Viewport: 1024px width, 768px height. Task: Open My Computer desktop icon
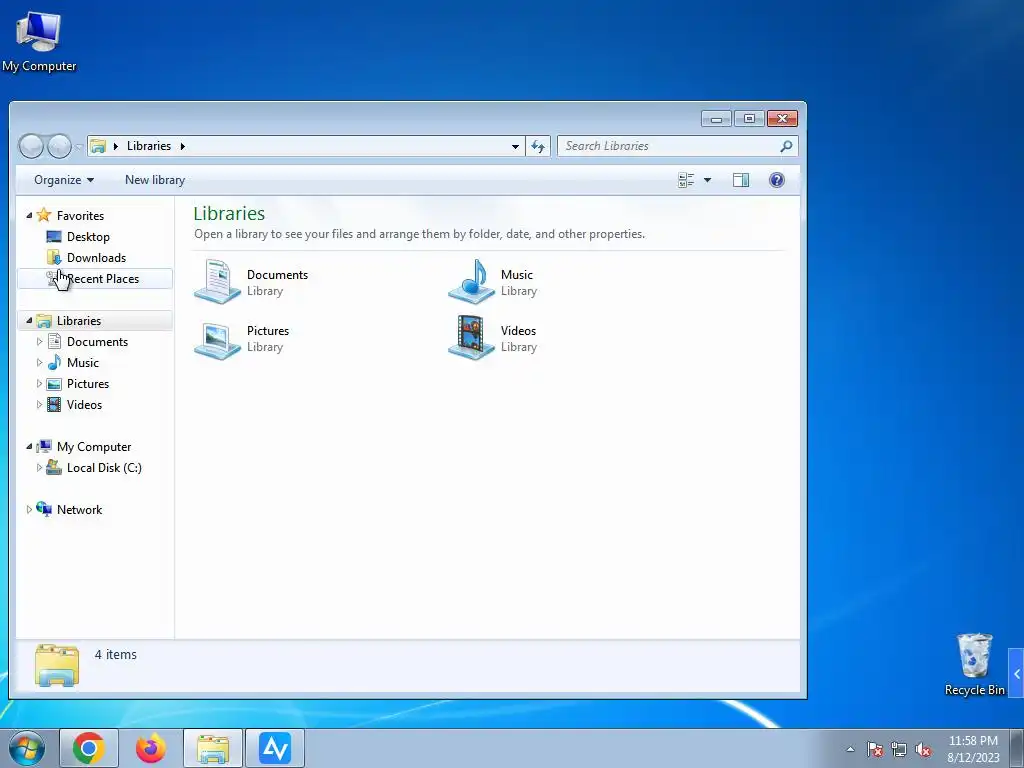[39, 42]
